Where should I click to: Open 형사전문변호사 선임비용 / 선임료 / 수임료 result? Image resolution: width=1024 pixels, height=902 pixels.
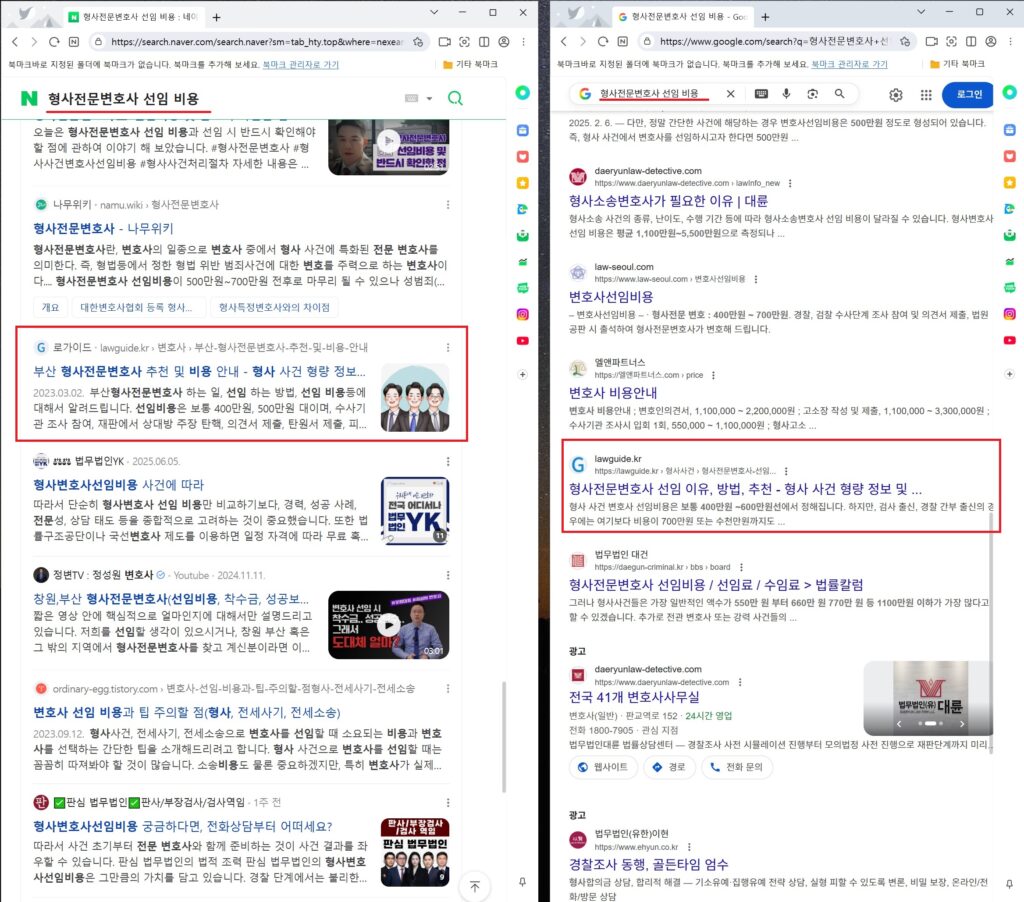(716, 585)
